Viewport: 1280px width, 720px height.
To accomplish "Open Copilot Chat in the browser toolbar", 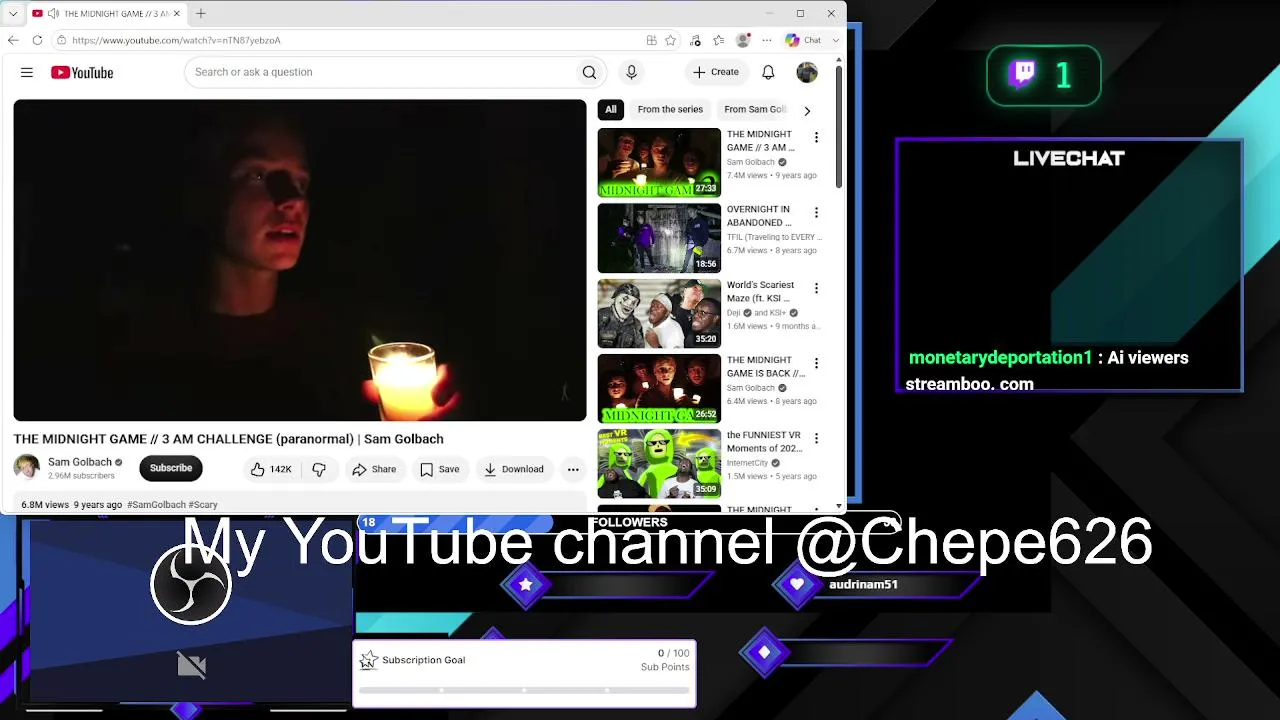I will coord(803,40).
